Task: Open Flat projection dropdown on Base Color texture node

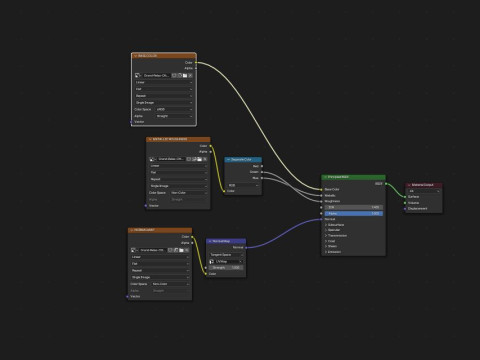Action: coord(164,89)
